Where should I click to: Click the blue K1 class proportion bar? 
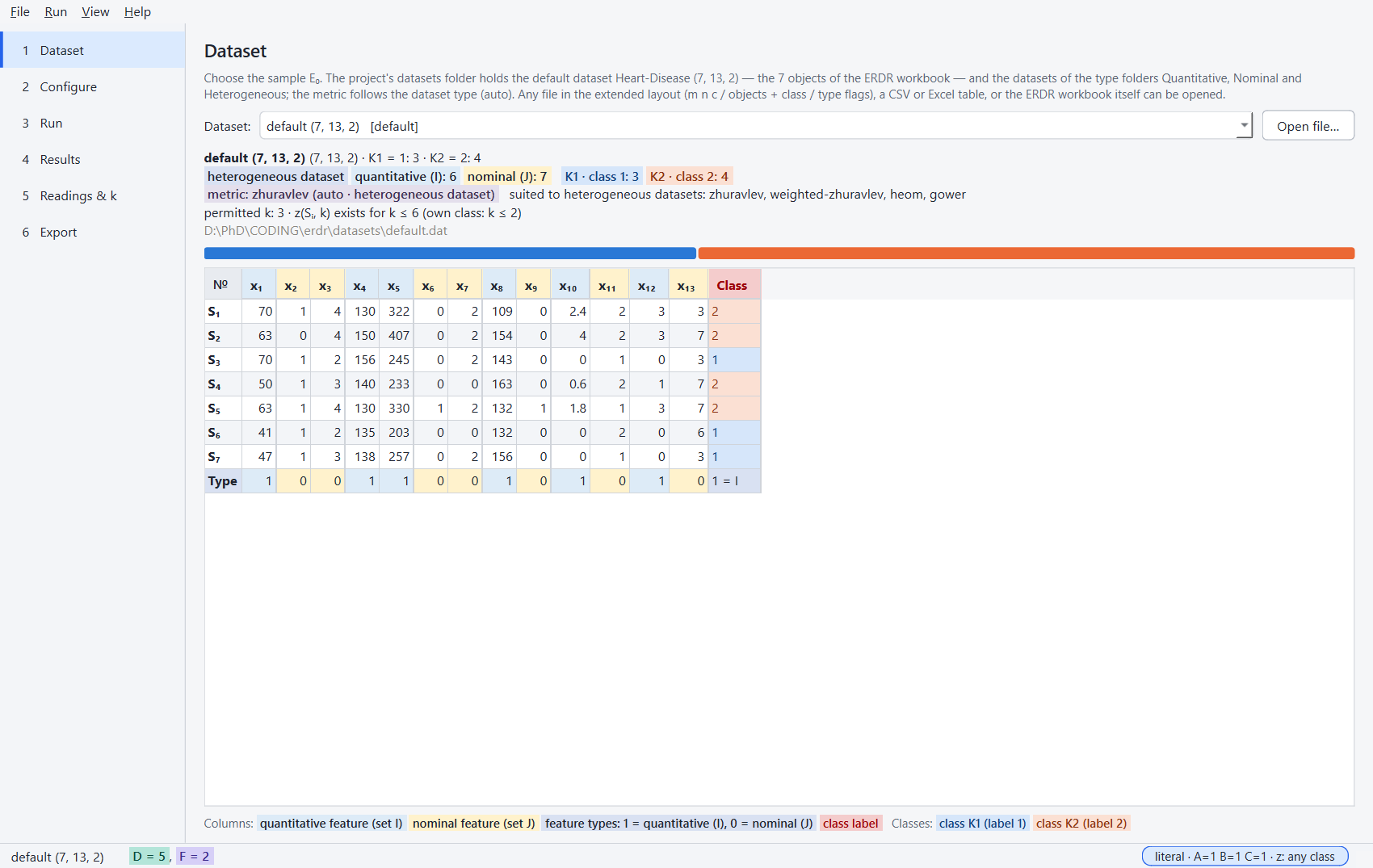click(x=450, y=254)
